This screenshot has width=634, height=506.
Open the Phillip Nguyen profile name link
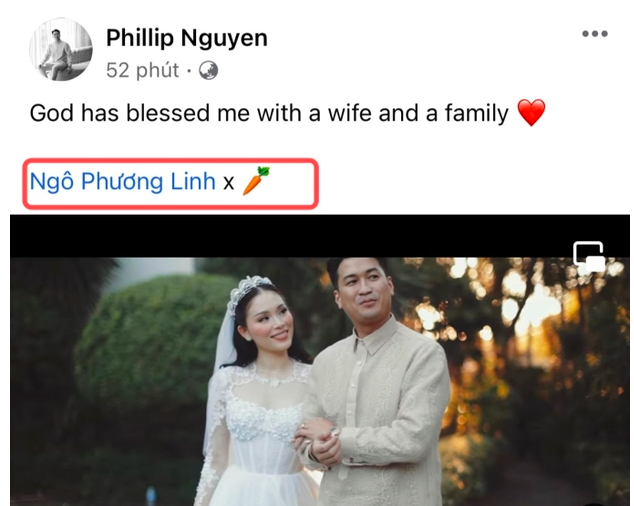click(x=187, y=38)
